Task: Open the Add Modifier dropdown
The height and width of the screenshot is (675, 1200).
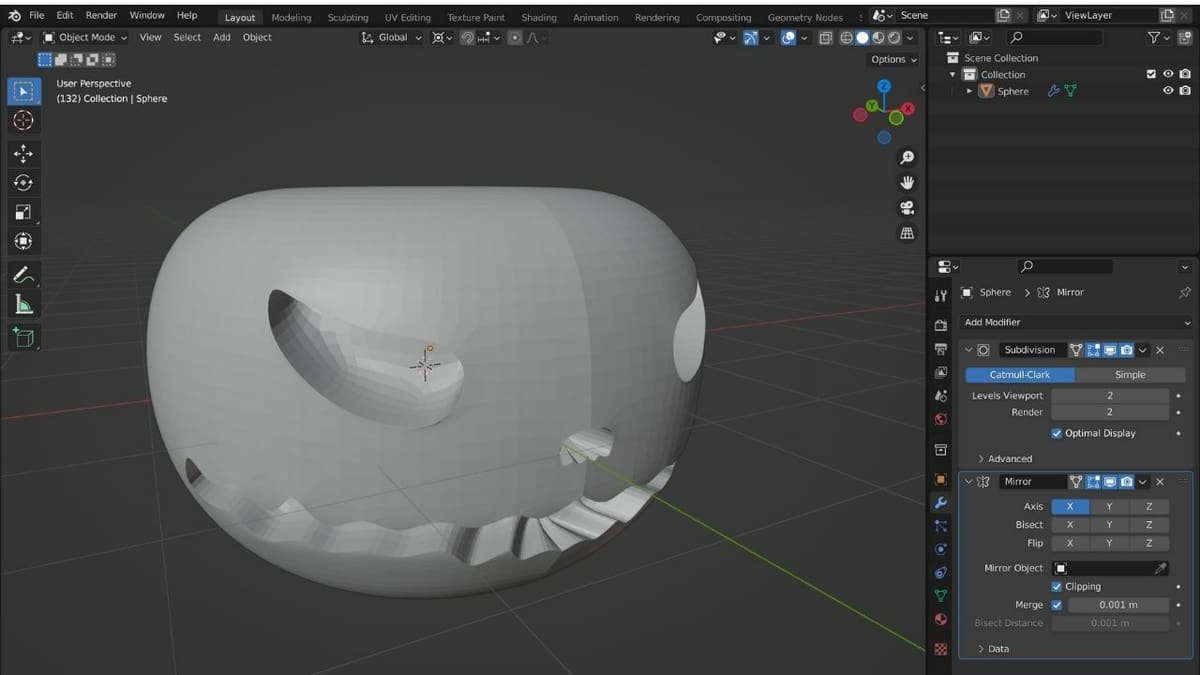Action: pos(1076,322)
